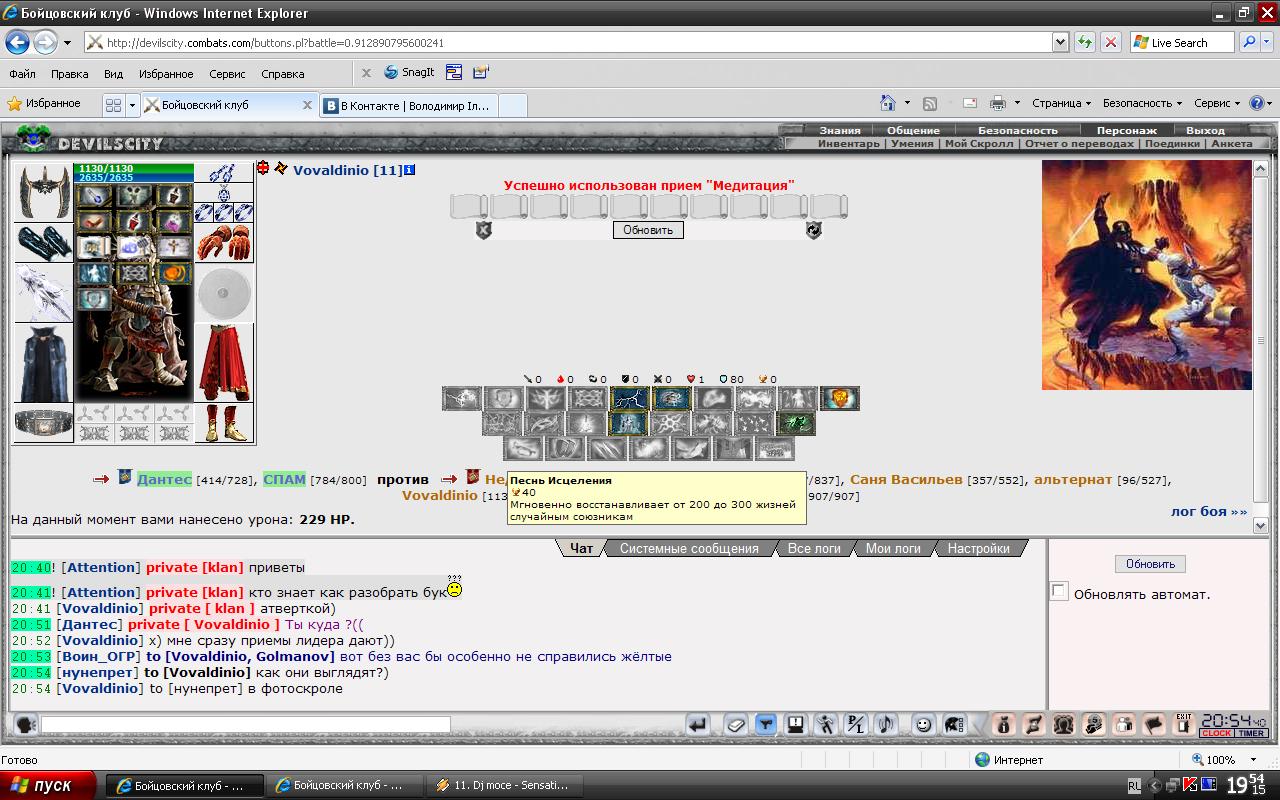Click the blue mana bar 2635/2635
The image size is (1280, 800).
[x=133, y=177]
